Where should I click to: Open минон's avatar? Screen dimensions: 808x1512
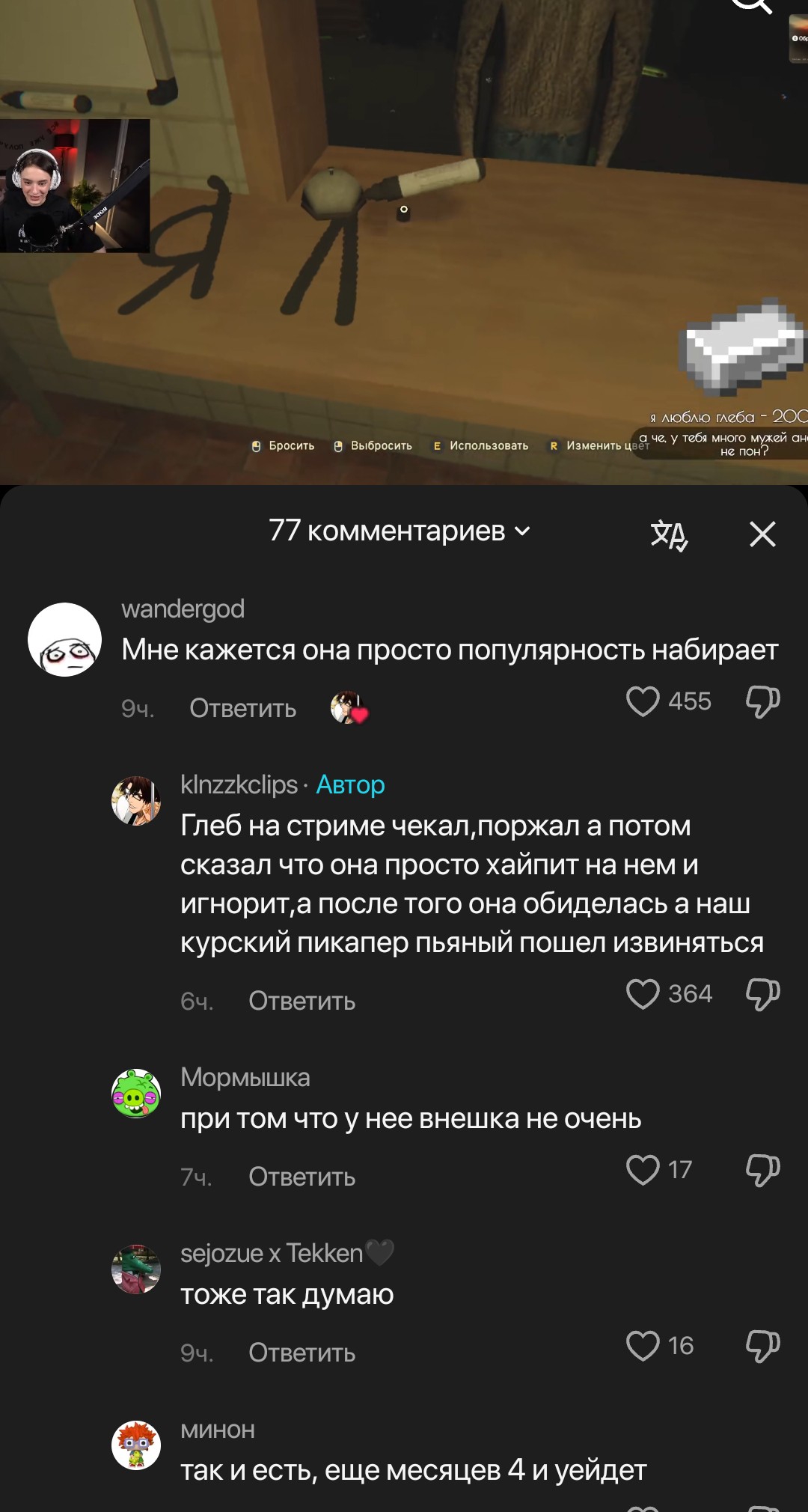(136, 1445)
